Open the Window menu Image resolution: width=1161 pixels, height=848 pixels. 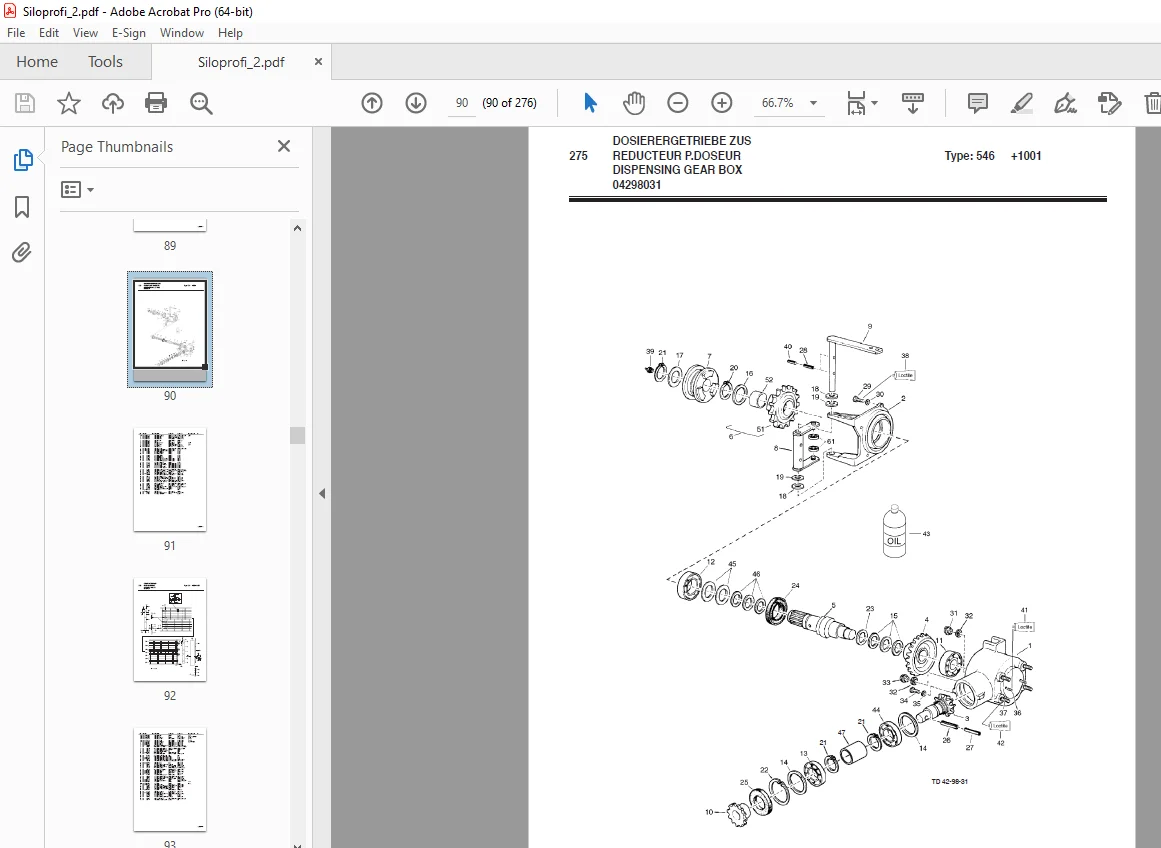click(181, 33)
